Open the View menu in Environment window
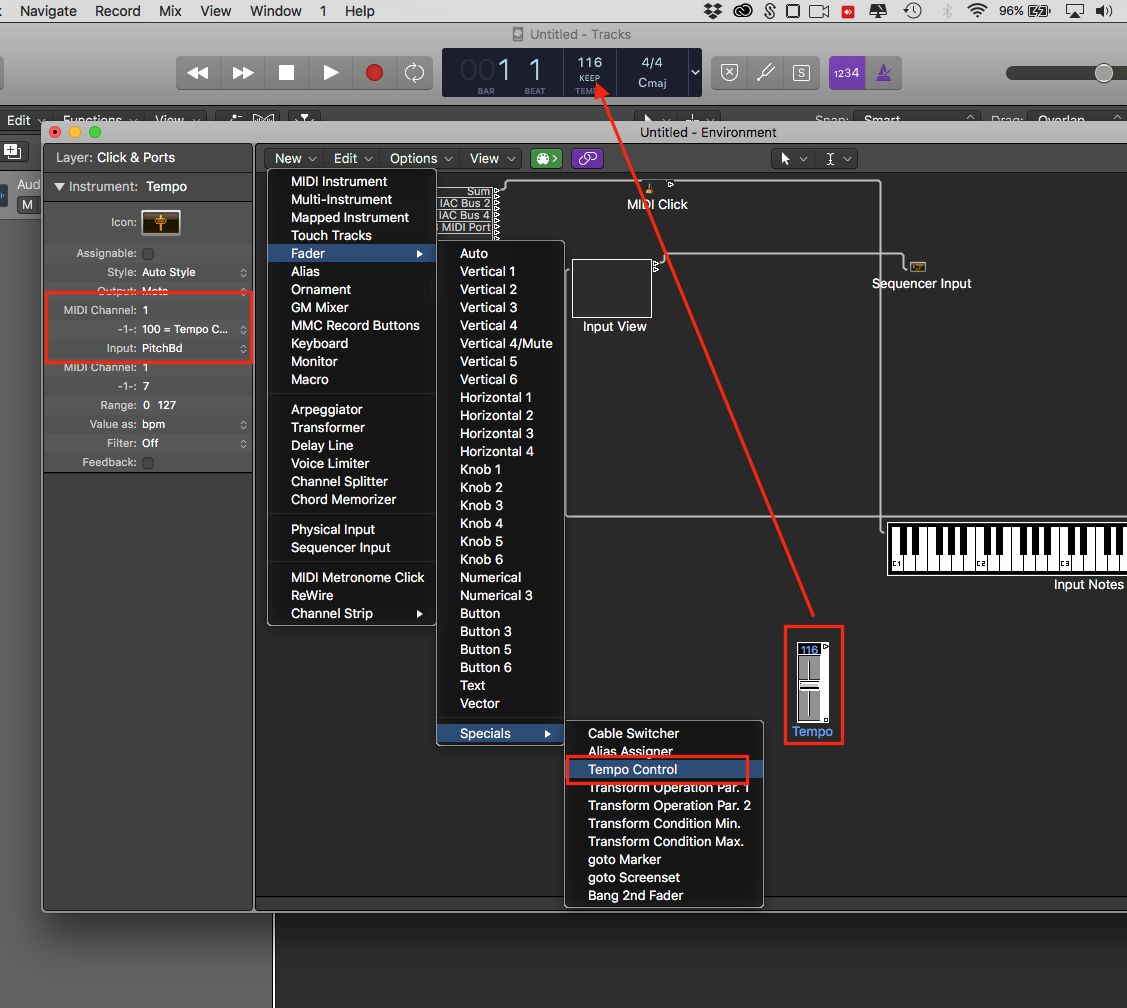Image resolution: width=1127 pixels, height=1008 pixels. click(x=492, y=158)
